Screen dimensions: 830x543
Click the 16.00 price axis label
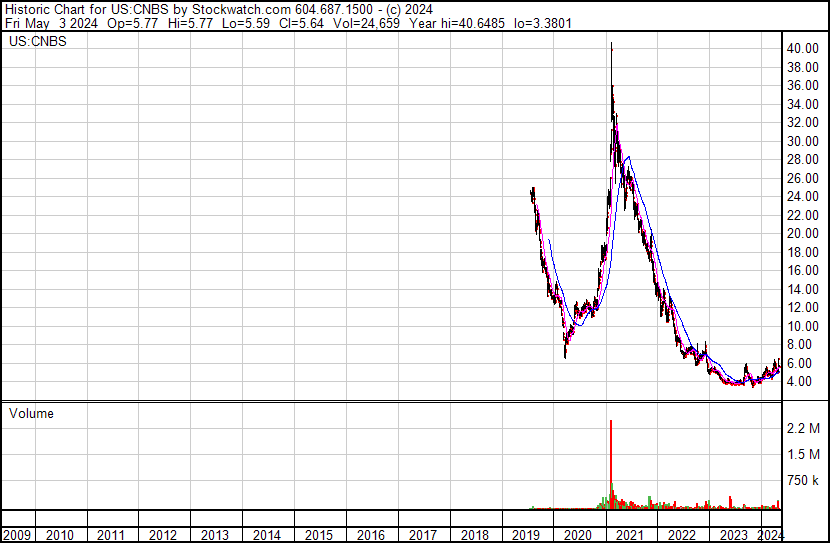pos(802,270)
